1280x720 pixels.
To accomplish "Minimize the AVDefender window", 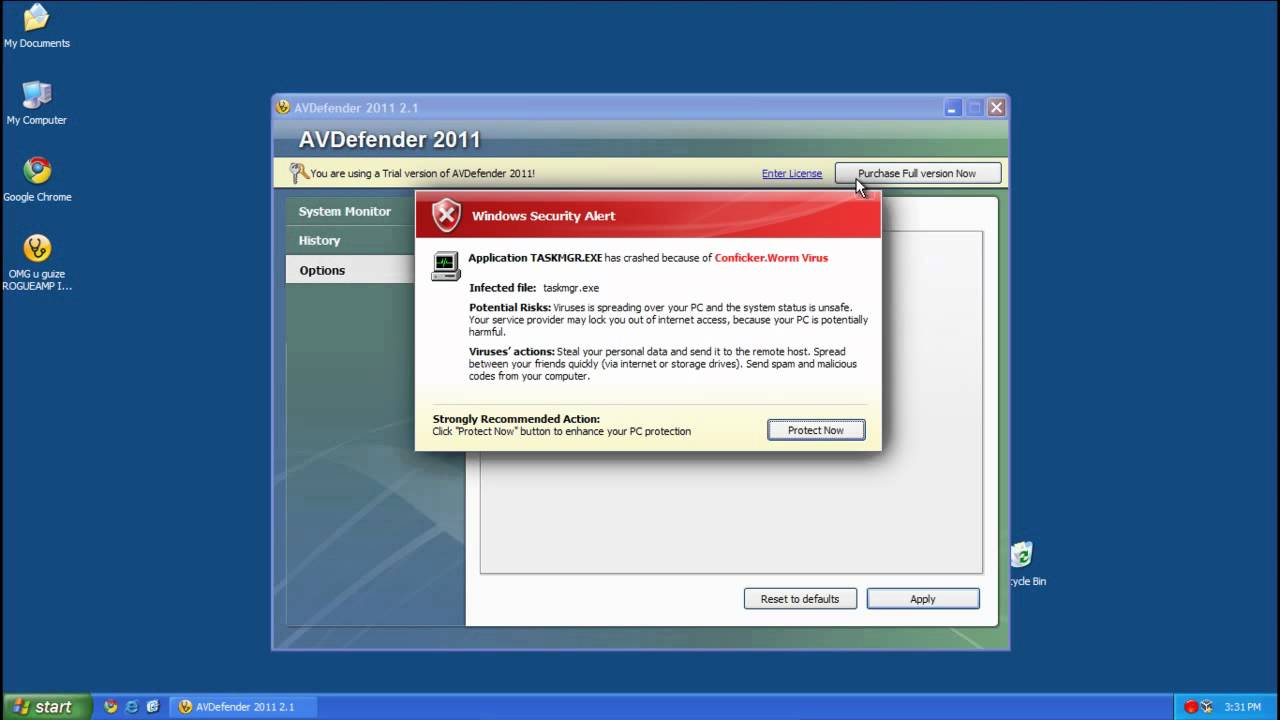I will (952, 107).
